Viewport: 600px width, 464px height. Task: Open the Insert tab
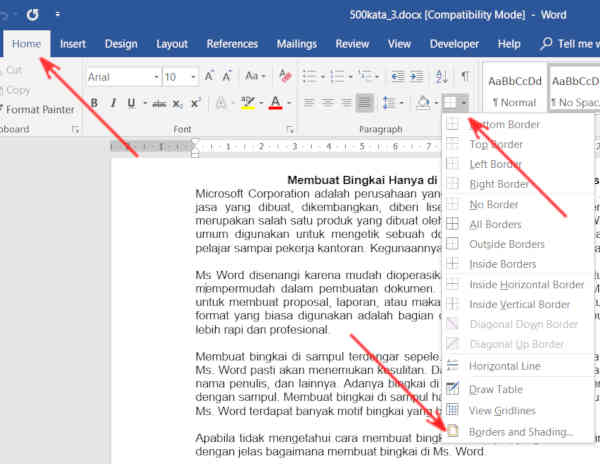tap(73, 44)
